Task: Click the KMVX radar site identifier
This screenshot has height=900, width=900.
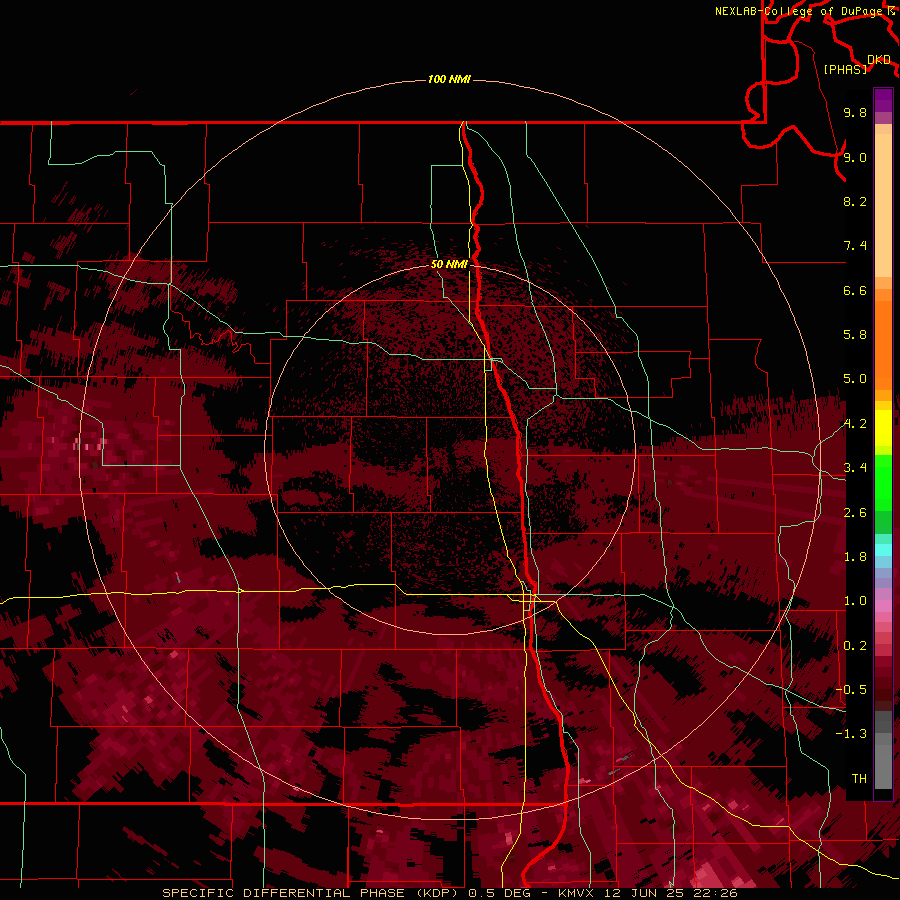Action: (x=577, y=893)
